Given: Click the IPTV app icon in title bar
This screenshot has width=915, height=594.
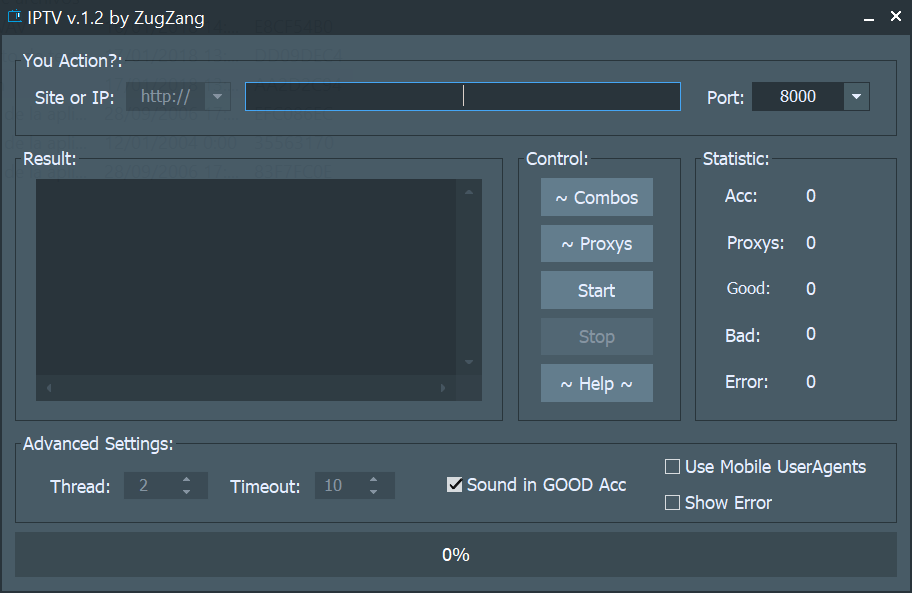Looking at the screenshot, I should tap(14, 17).
